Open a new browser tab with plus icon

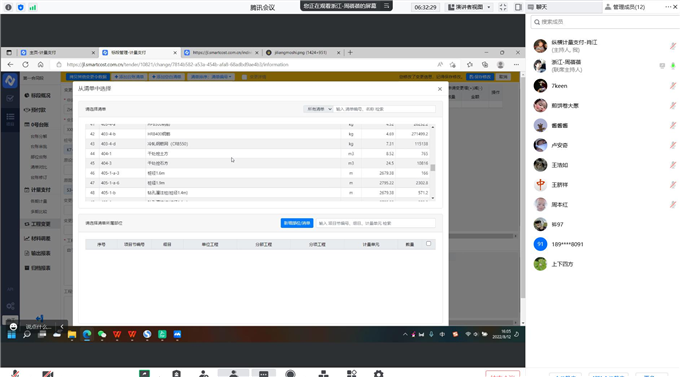coord(350,52)
